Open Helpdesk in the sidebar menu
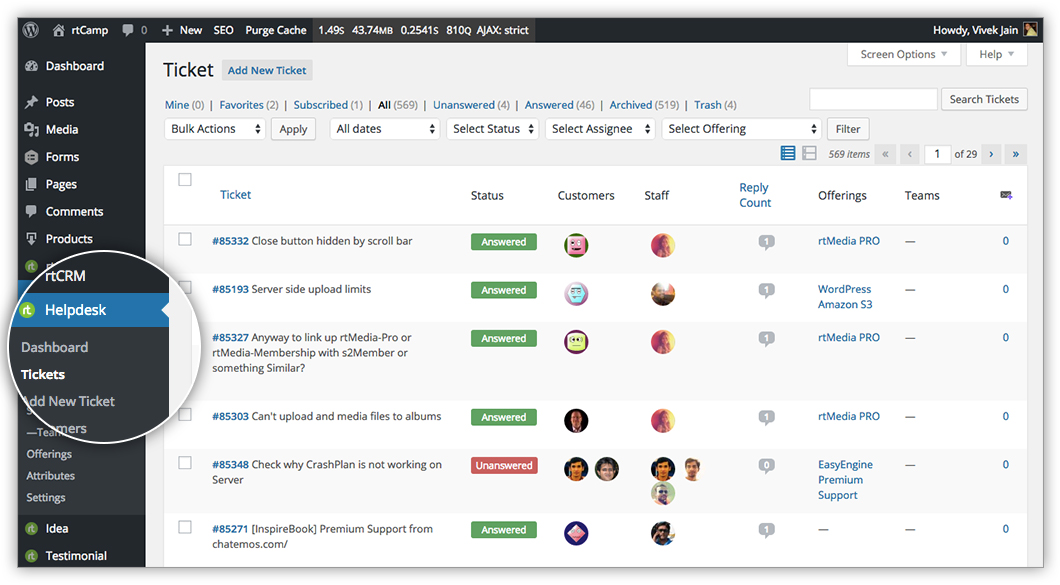 (76, 310)
